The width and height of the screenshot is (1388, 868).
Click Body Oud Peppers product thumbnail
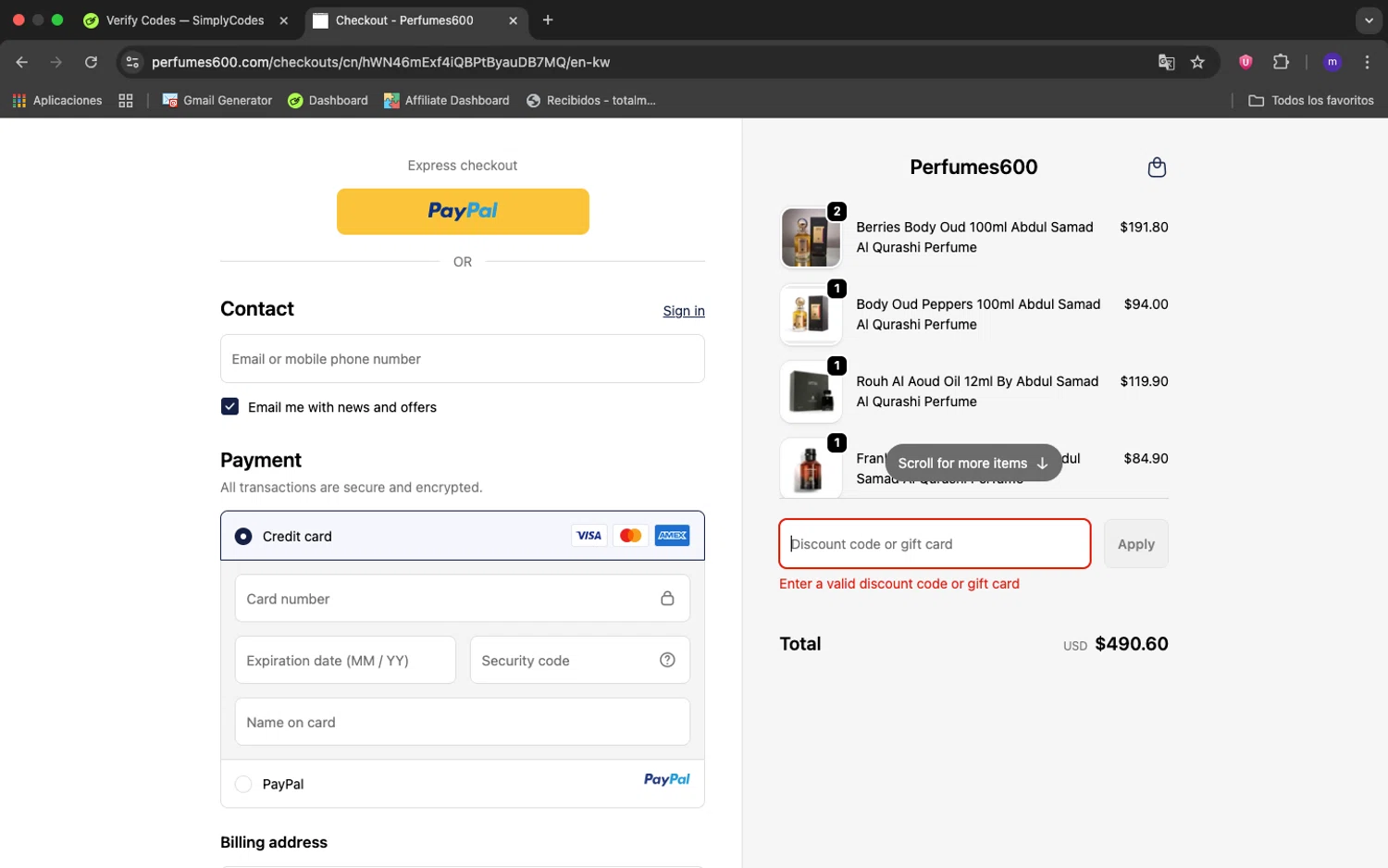click(811, 314)
